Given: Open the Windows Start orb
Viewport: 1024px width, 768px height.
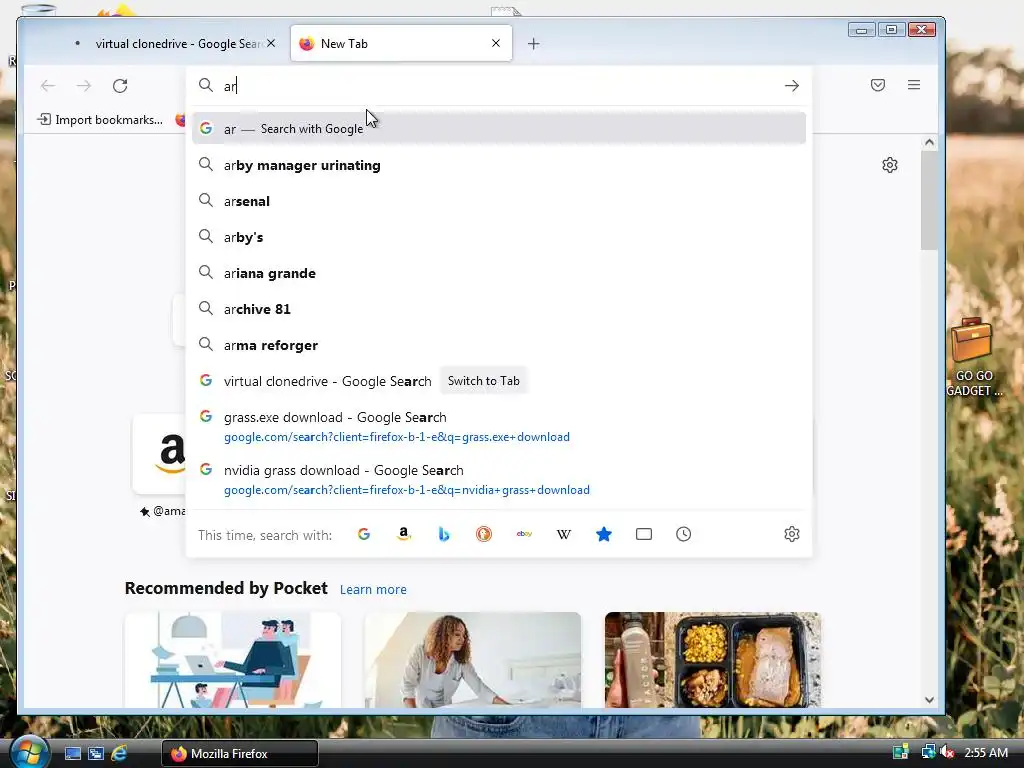Looking at the screenshot, I should (29, 752).
